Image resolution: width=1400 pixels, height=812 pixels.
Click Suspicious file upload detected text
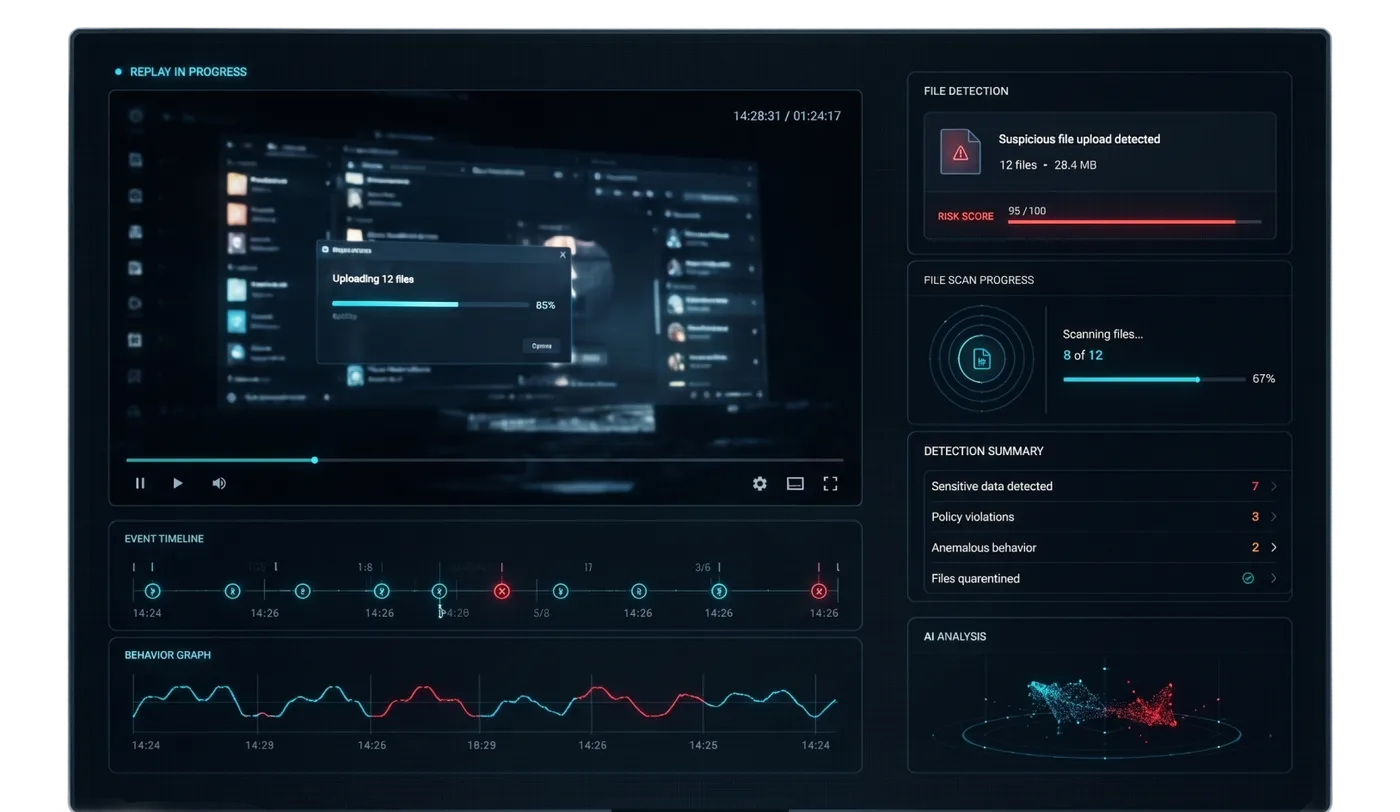(x=1079, y=139)
